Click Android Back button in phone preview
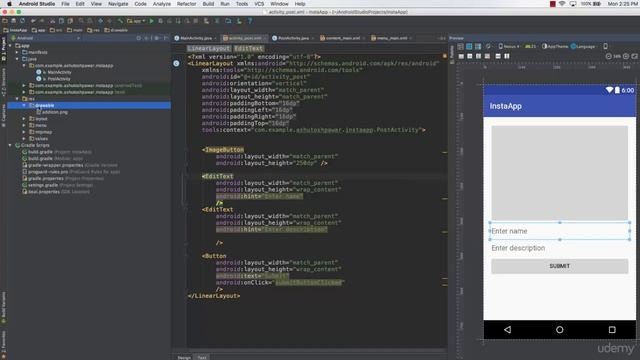 [x=507, y=329]
